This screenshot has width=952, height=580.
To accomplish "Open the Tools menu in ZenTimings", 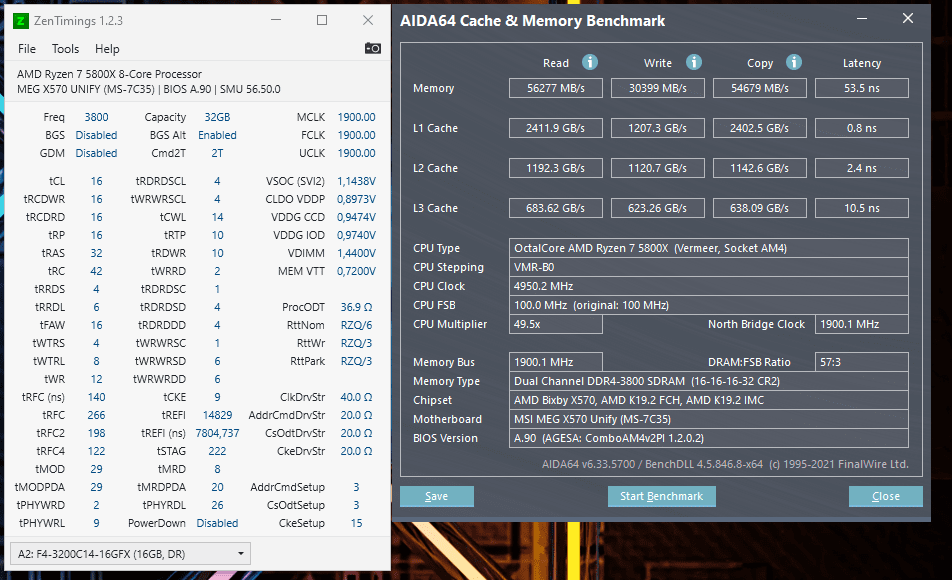I will [65, 49].
